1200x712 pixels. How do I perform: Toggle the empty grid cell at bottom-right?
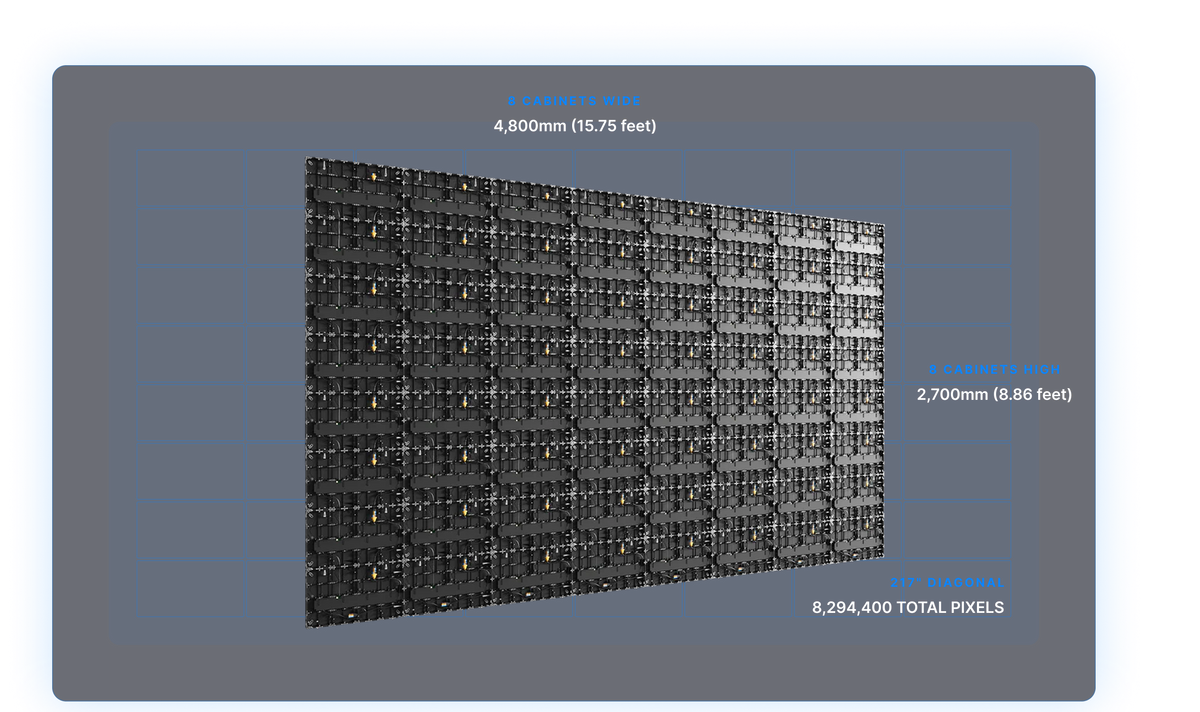[955, 587]
